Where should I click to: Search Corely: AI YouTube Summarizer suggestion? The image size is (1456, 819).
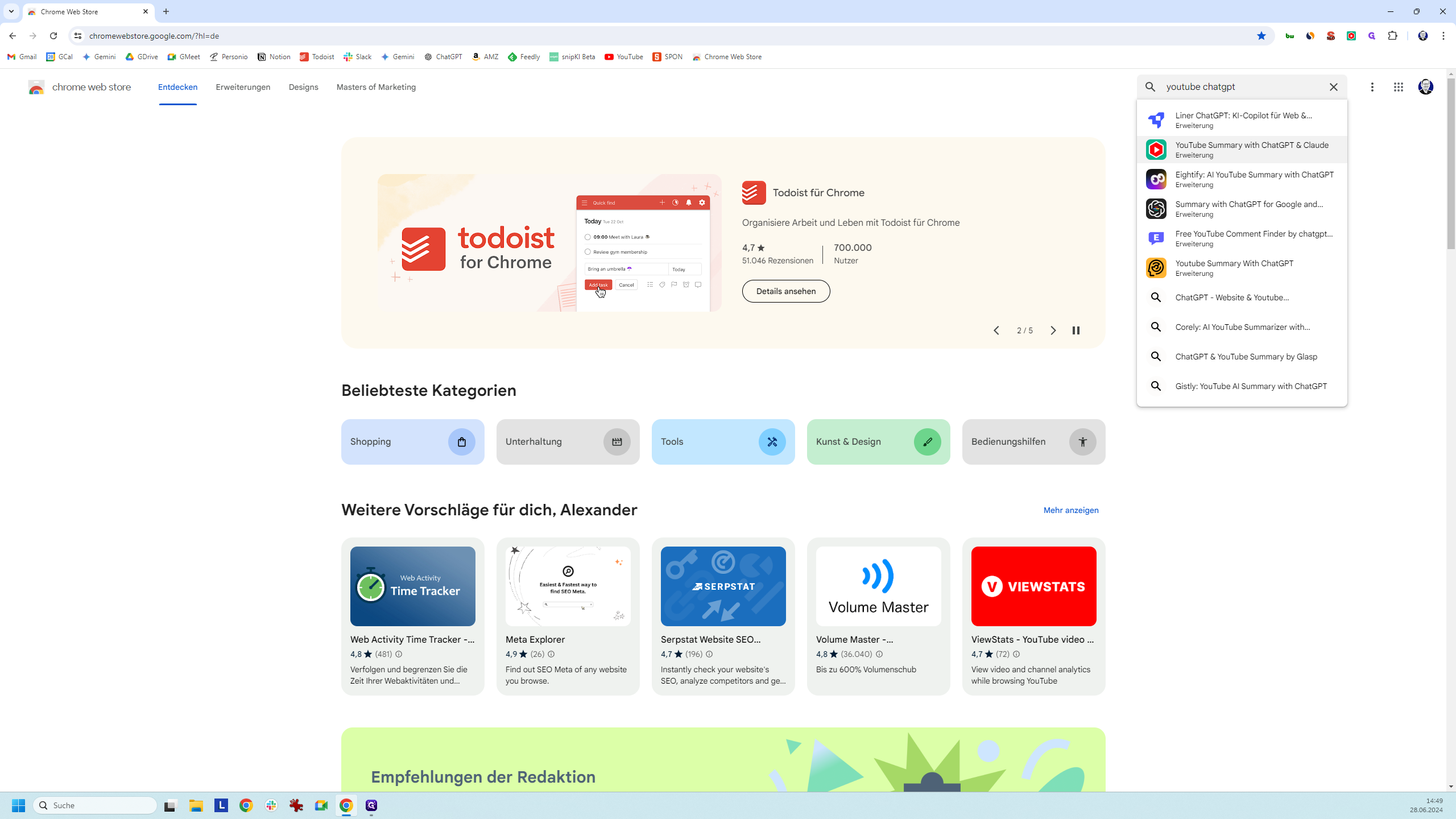coord(1242,327)
